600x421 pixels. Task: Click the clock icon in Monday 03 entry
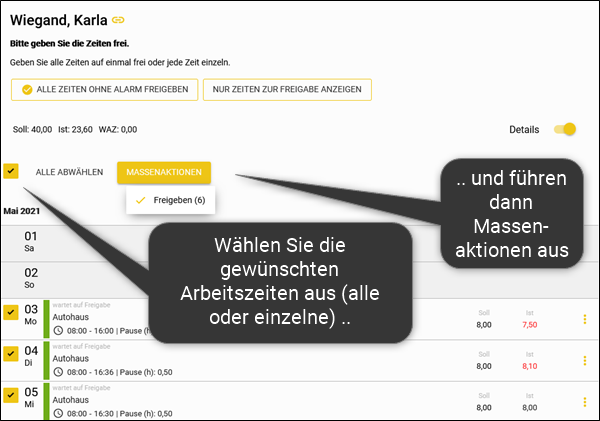click(x=58, y=330)
